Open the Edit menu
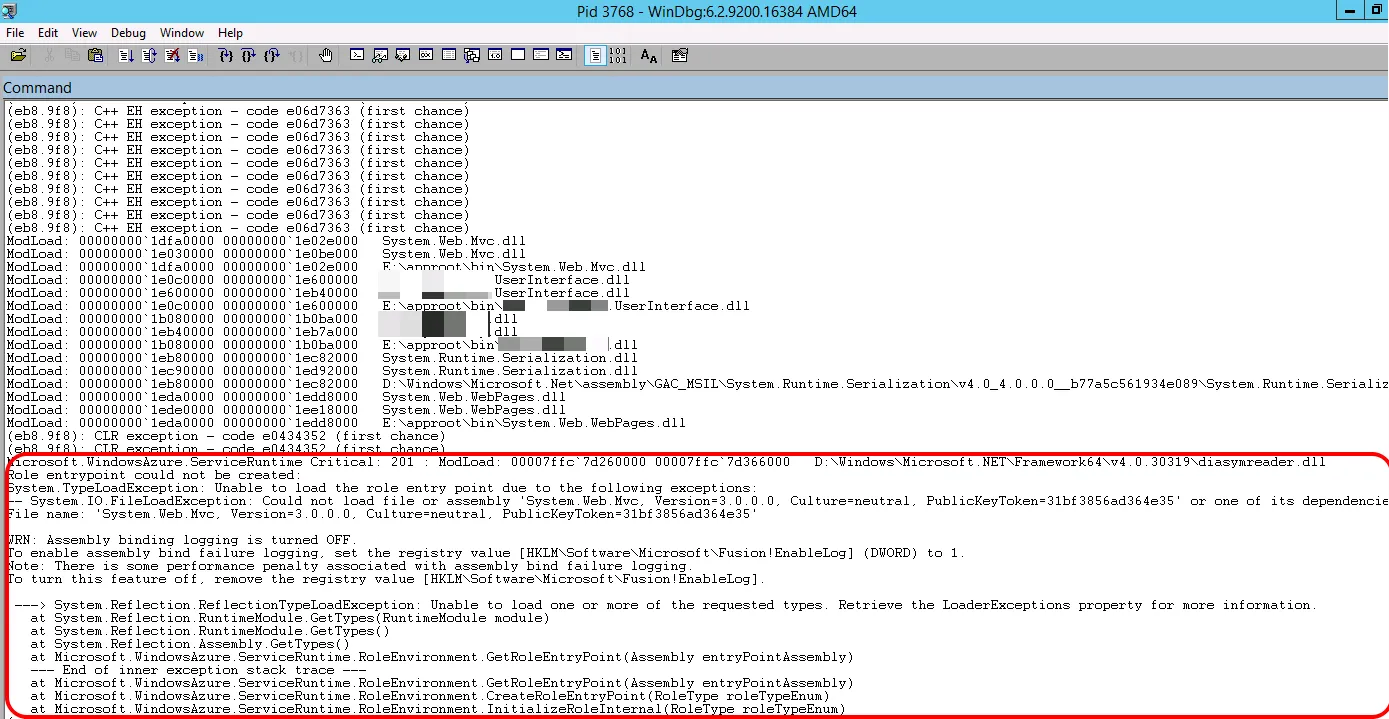Viewport: 1389px width, 719px height. click(x=48, y=33)
